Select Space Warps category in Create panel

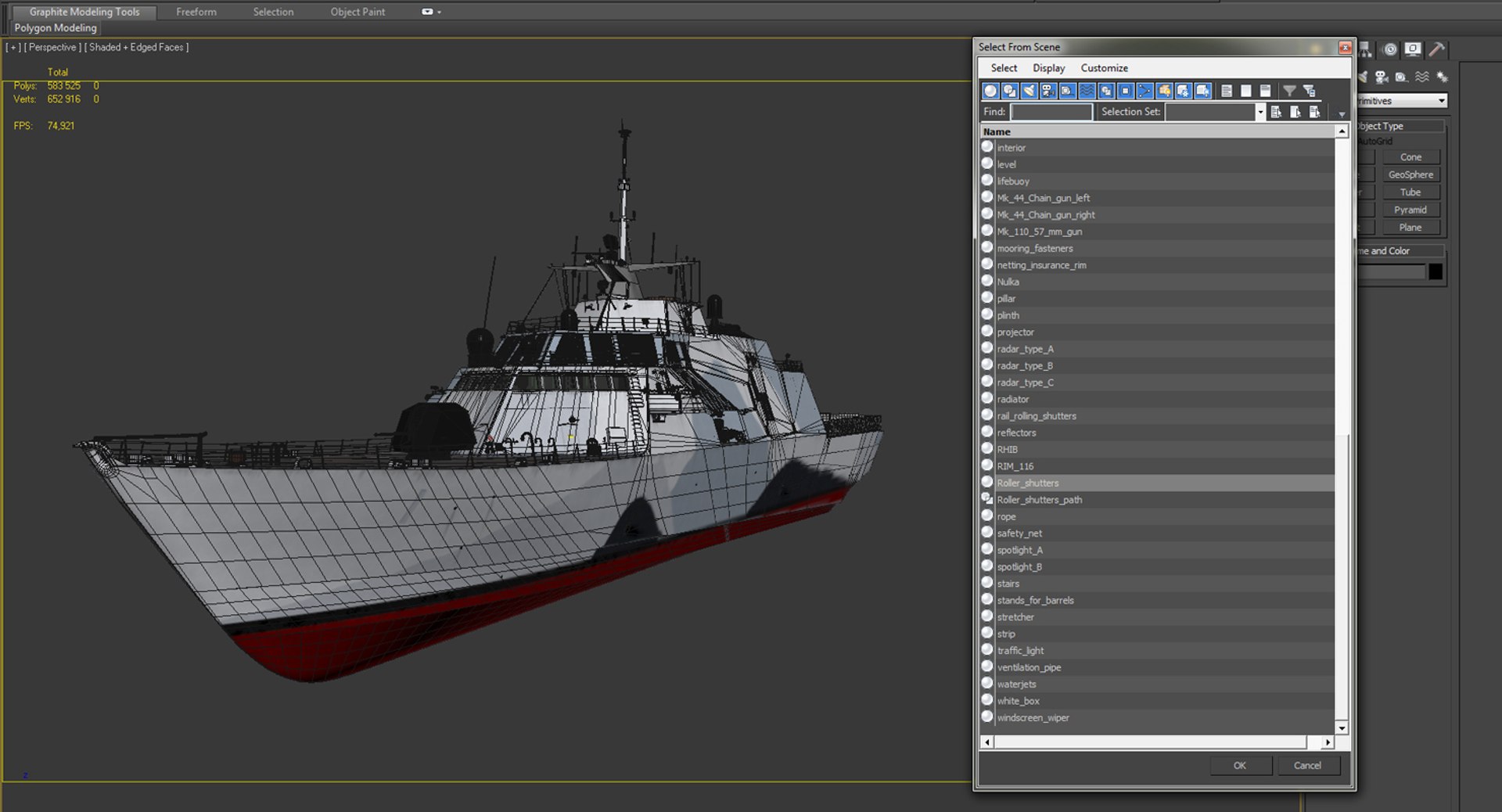pyautogui.click(x=1422, y=77)
